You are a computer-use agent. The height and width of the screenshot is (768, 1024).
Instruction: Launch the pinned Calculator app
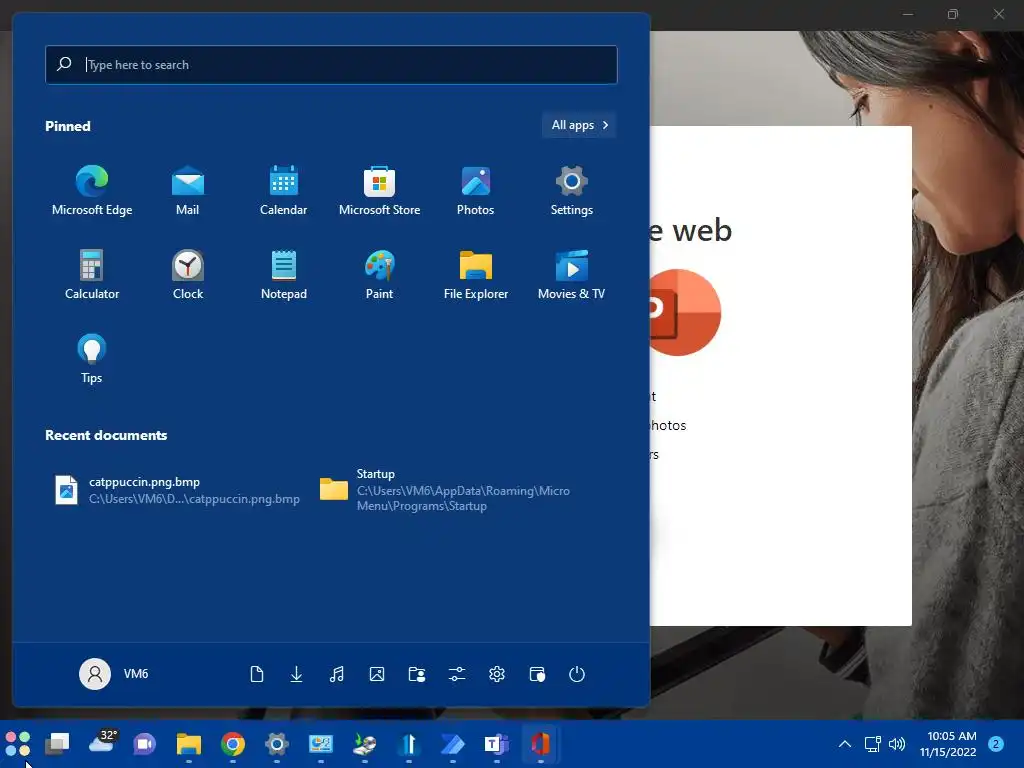91,274
